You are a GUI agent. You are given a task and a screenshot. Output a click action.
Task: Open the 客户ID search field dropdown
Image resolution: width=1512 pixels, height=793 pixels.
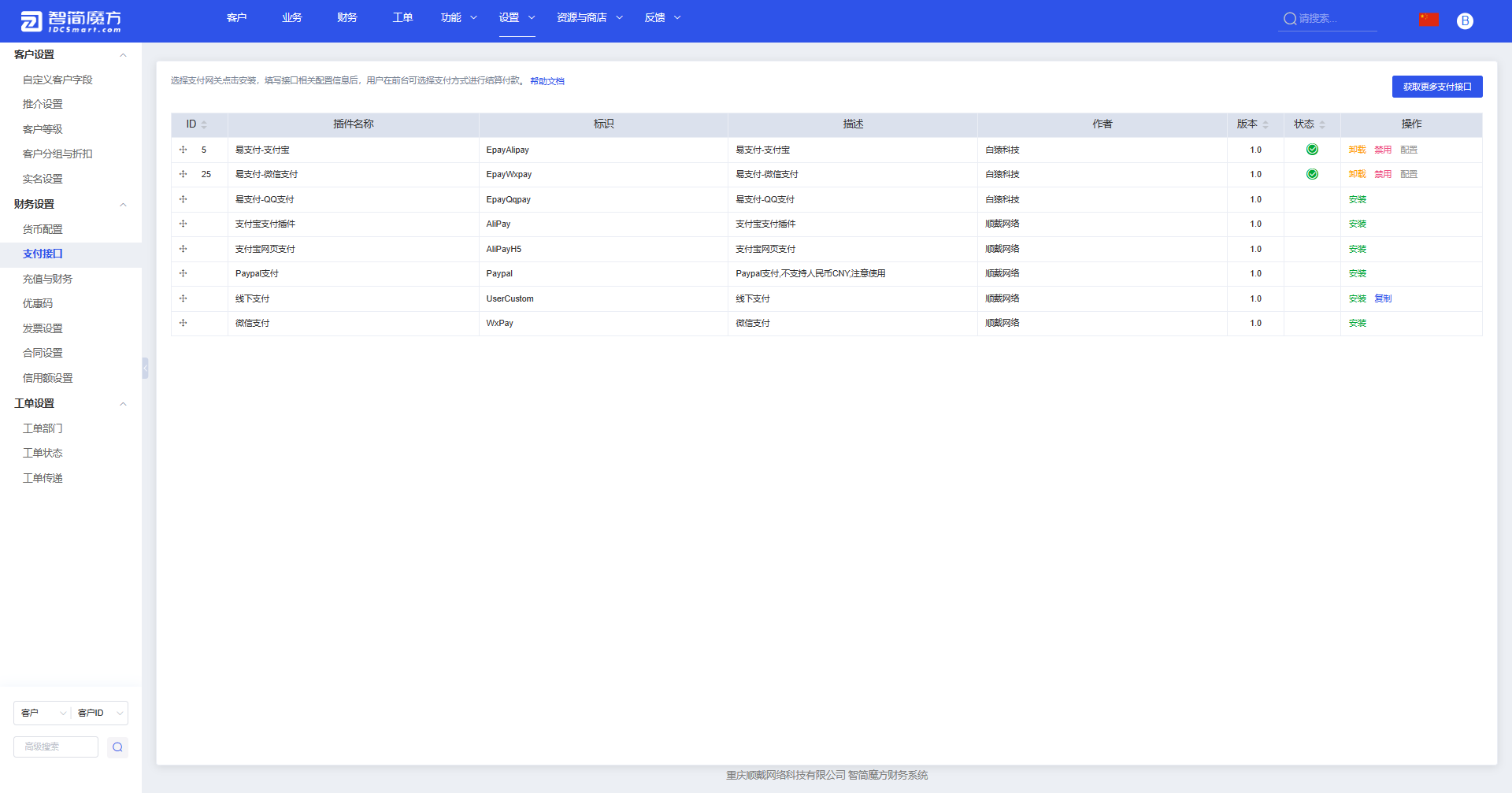click(x=100, y=713)
